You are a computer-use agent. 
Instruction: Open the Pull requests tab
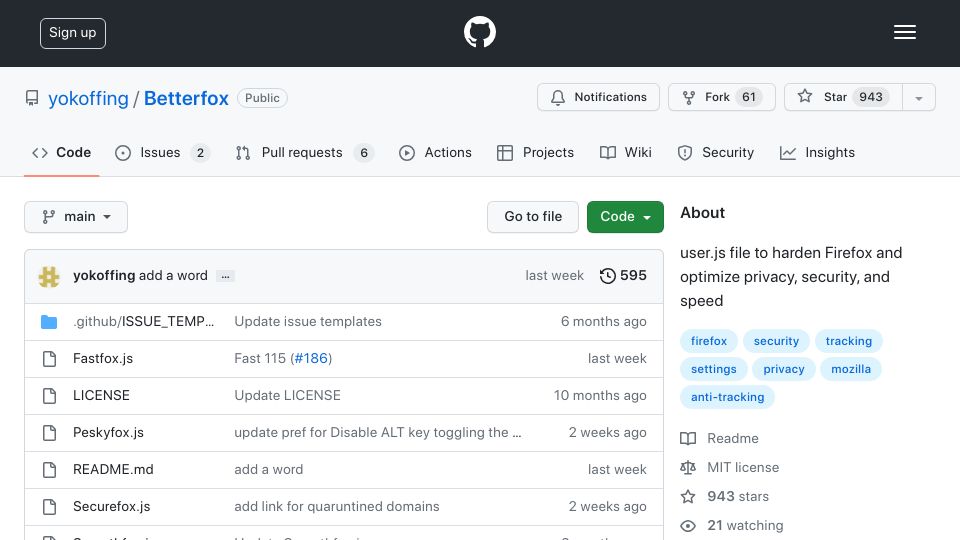coord(304,152)
